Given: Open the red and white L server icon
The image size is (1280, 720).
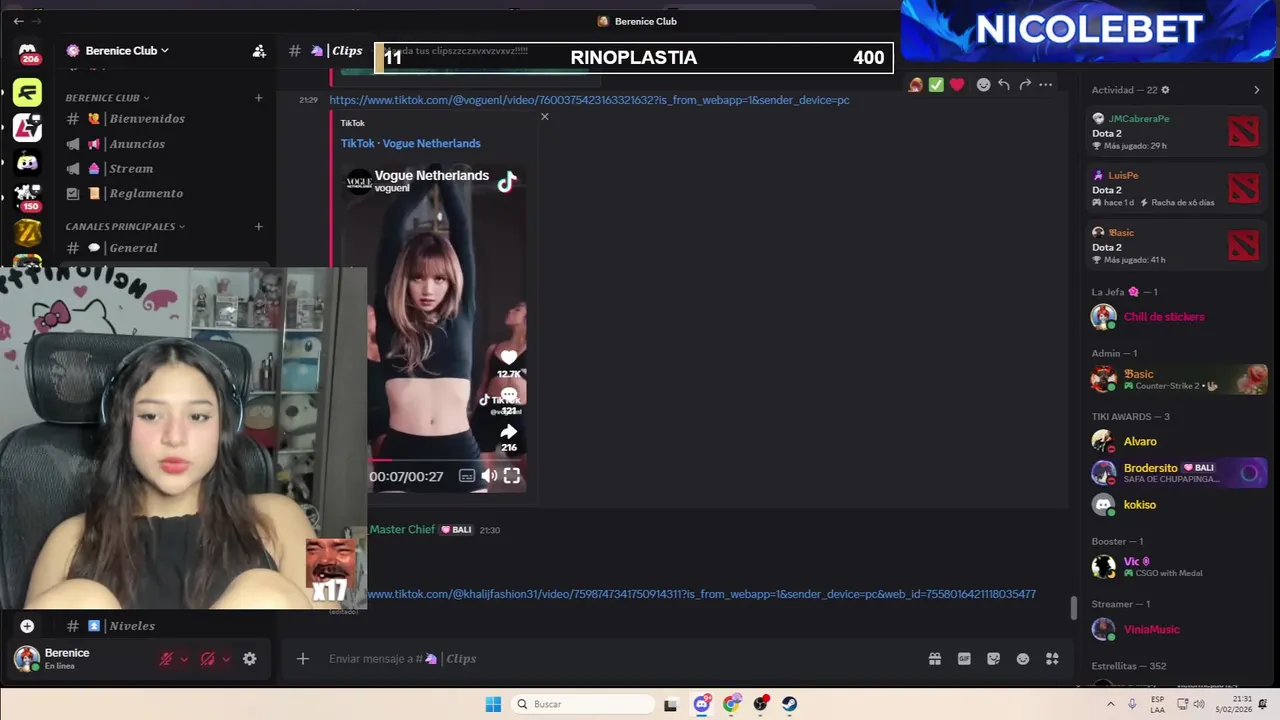Looking at the screenshot, I should [28, 128].
